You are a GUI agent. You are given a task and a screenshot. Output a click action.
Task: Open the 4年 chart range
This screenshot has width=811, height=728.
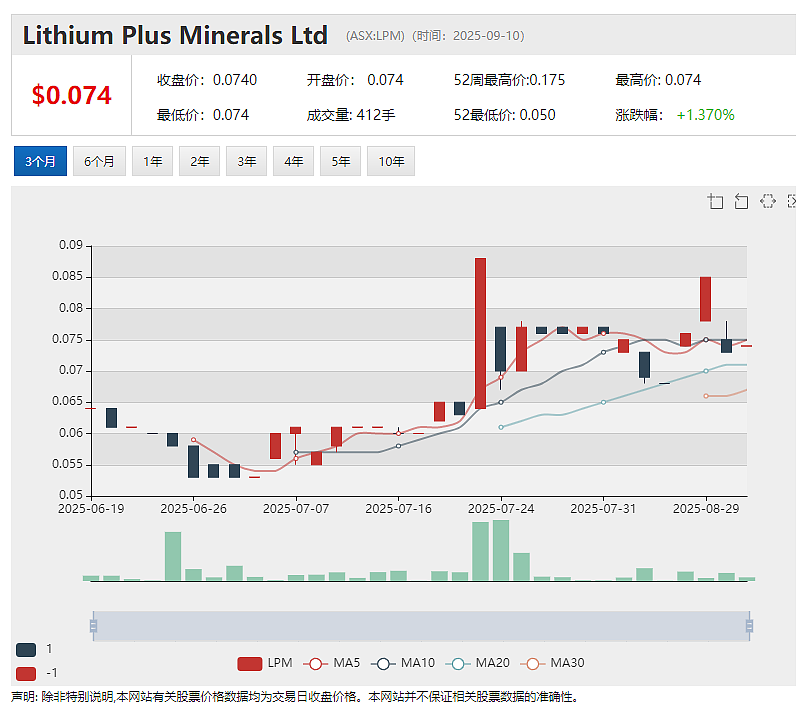click(x=293, y=161)
